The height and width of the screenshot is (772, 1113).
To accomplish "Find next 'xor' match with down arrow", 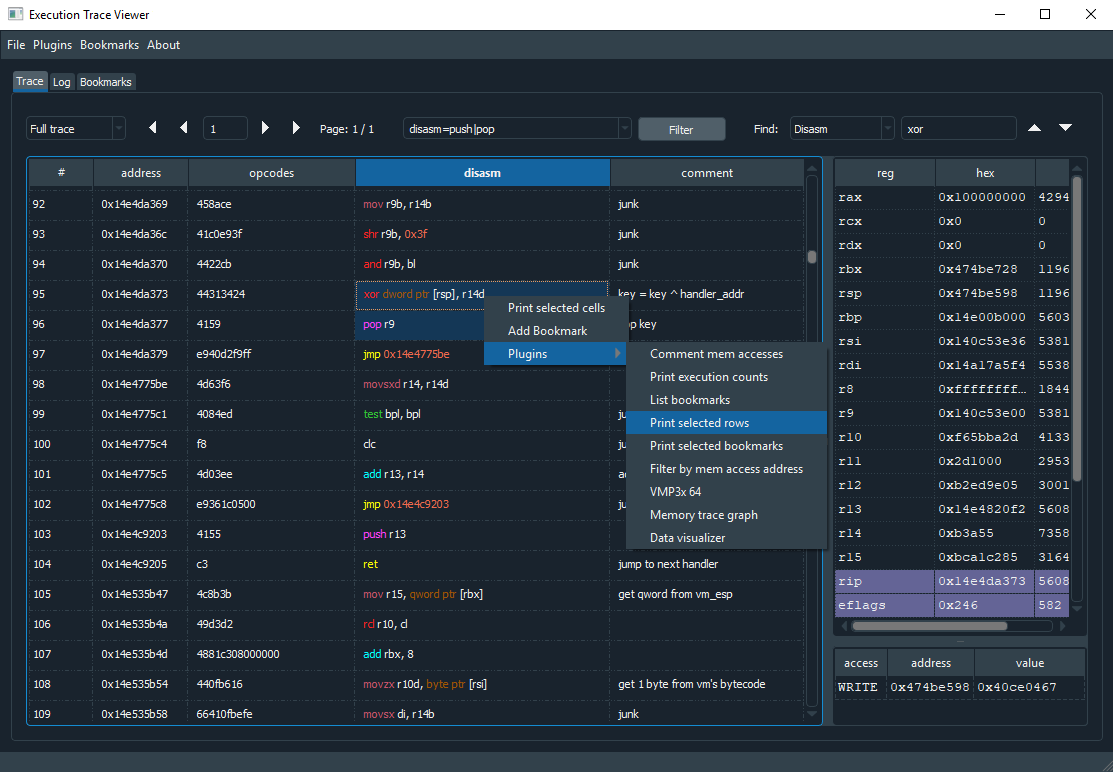I will pyautogui.click(x=1065, y=127).
